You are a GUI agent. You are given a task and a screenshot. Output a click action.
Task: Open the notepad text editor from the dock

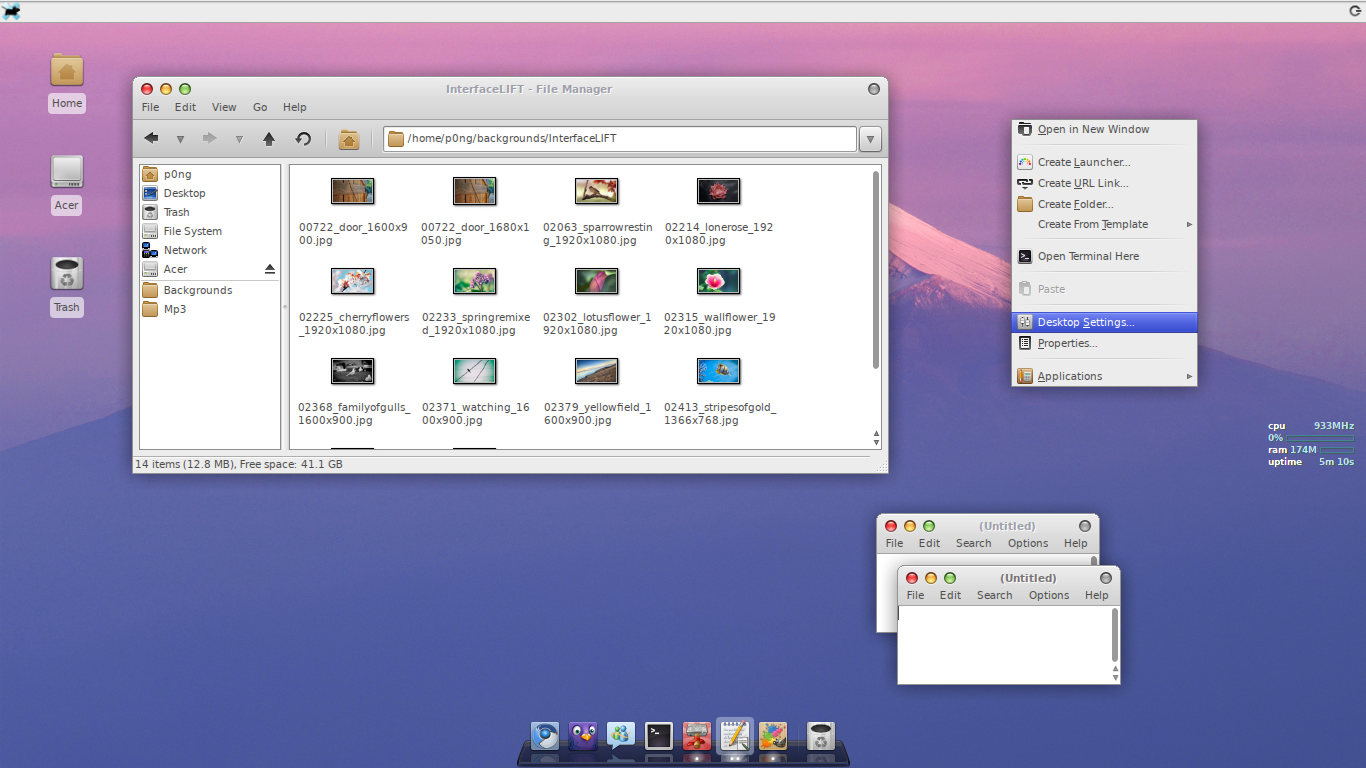(736, 737)
